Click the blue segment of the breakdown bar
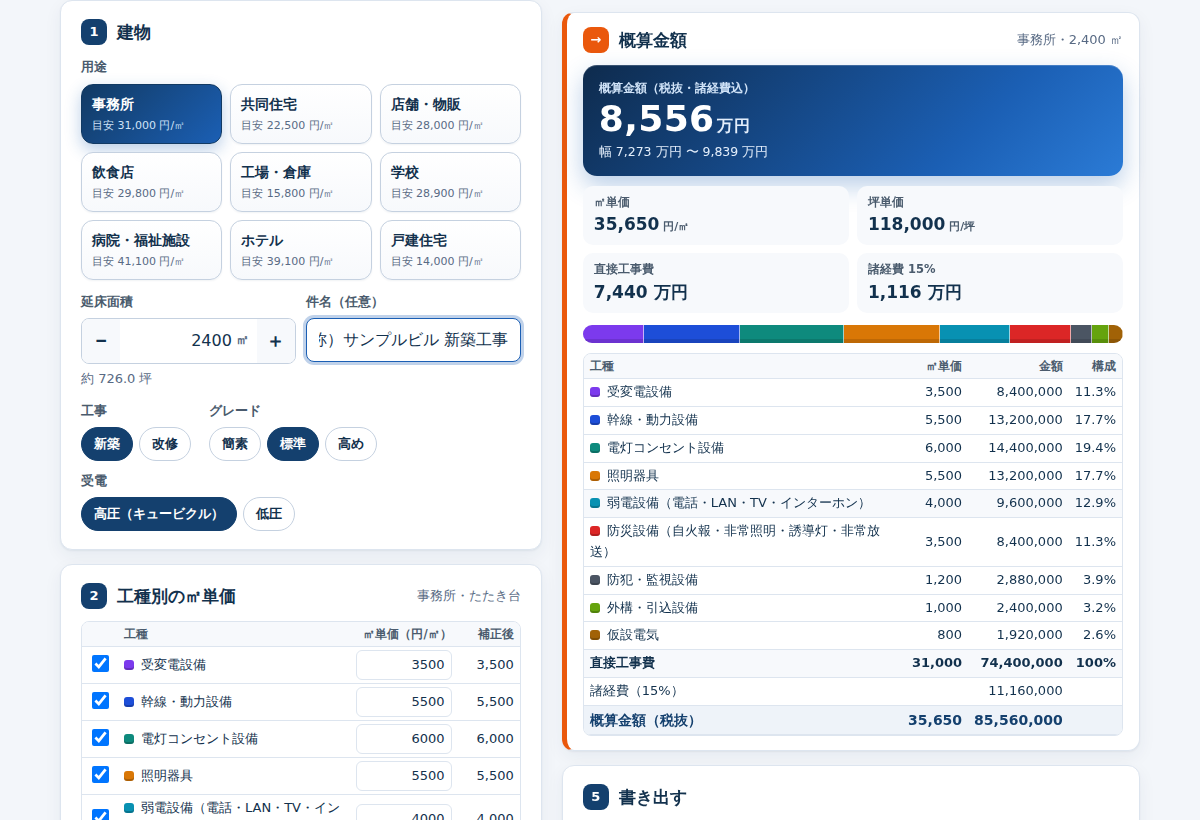 coord(692,334)
